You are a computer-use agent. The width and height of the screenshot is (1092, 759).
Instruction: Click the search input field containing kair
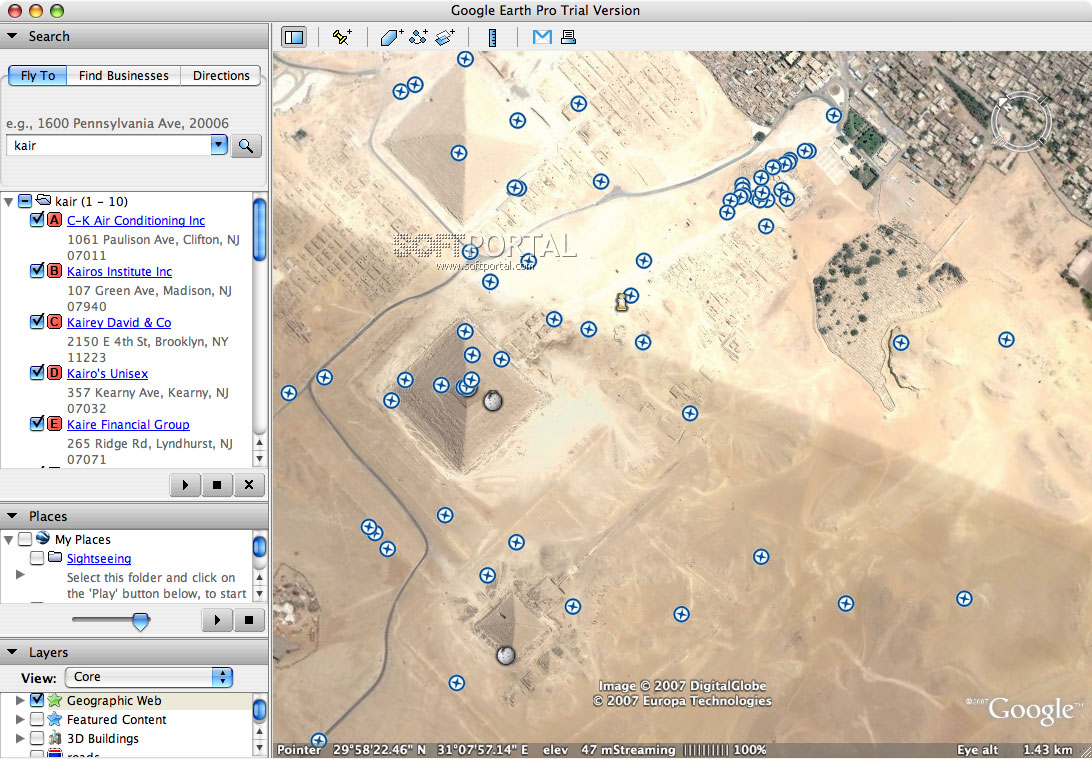pyautogui.click(x=108, y=146)
